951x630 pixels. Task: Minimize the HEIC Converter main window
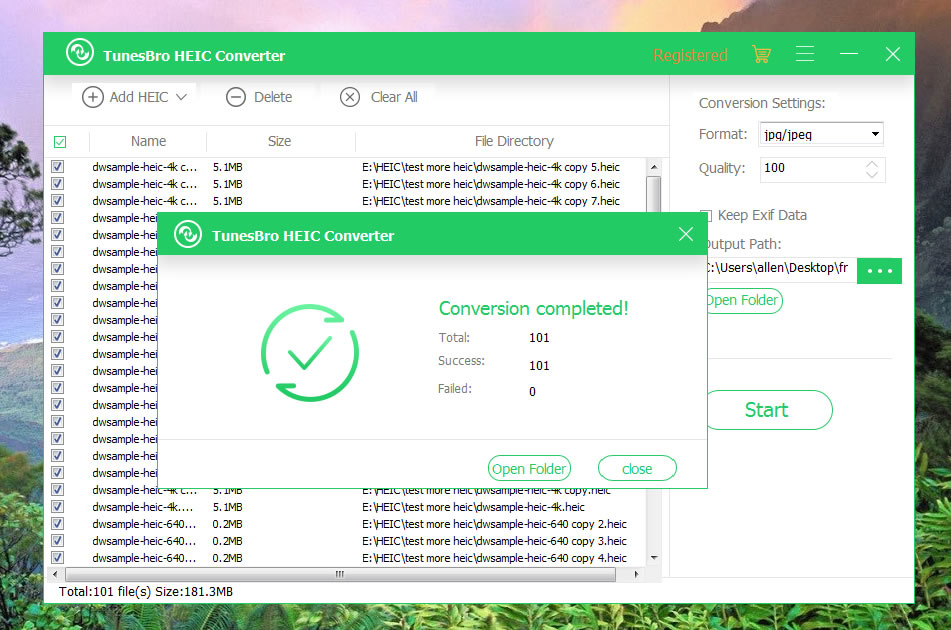tap(849, 54)
